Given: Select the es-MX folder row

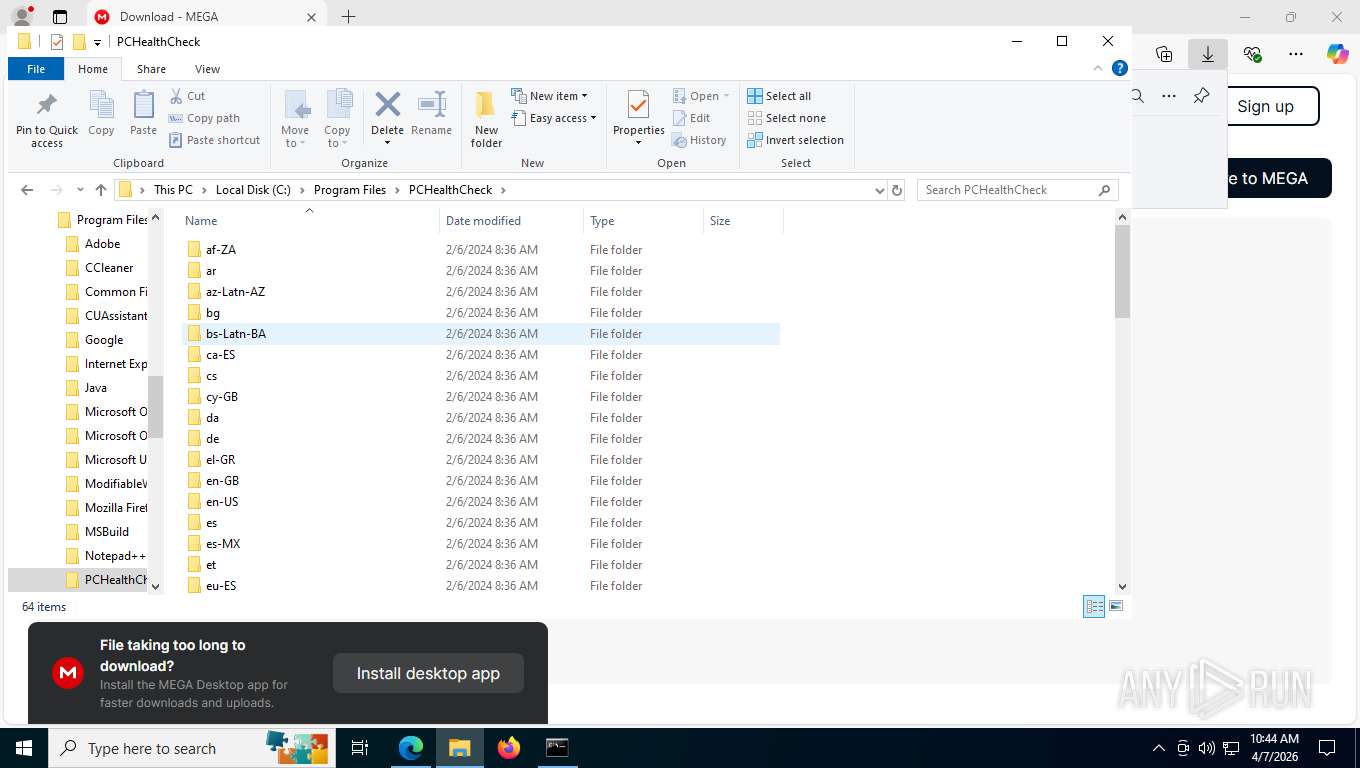Looking at the screenshot, I should pyautogui.click(x=481, y=544).
